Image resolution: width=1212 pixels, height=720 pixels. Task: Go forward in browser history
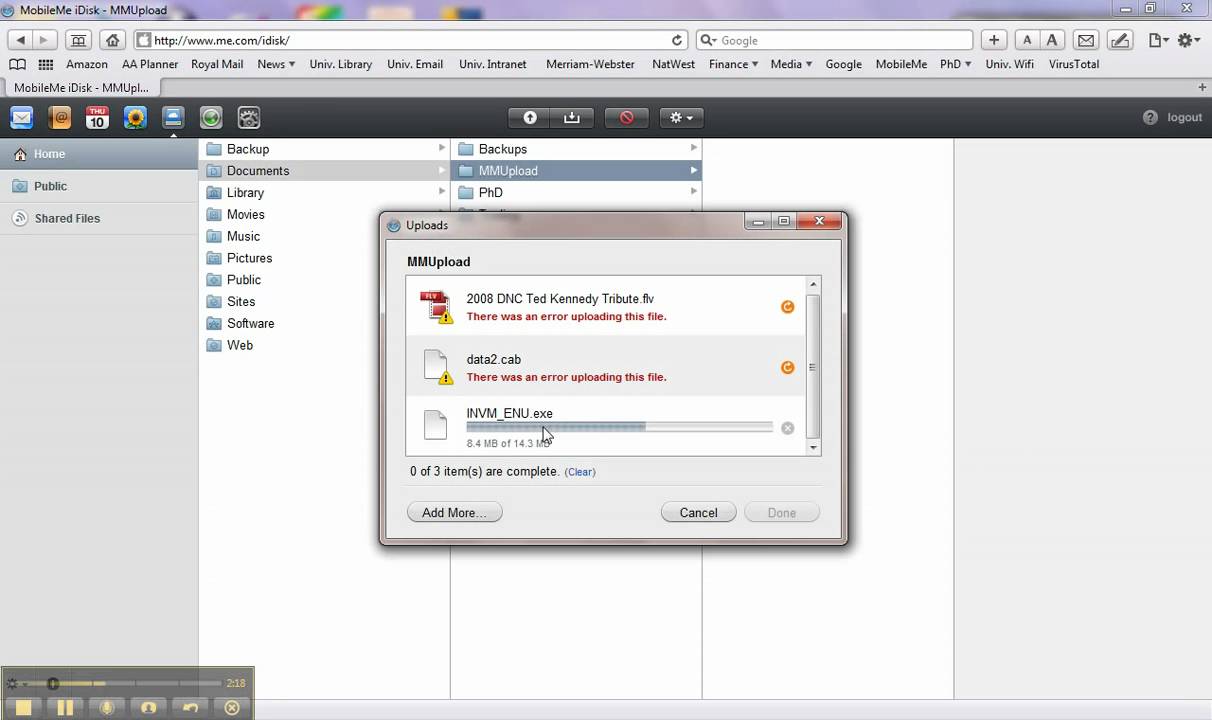click(x=45, y=40)
